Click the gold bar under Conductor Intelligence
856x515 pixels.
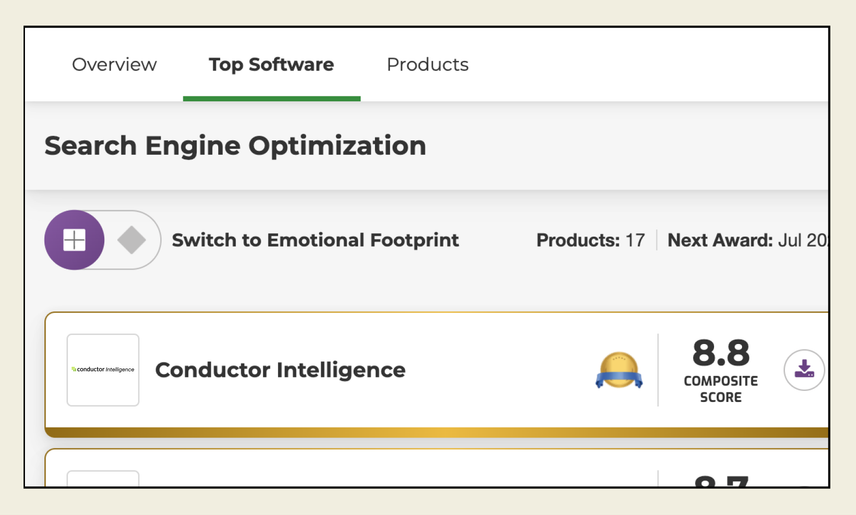(437, 432)
